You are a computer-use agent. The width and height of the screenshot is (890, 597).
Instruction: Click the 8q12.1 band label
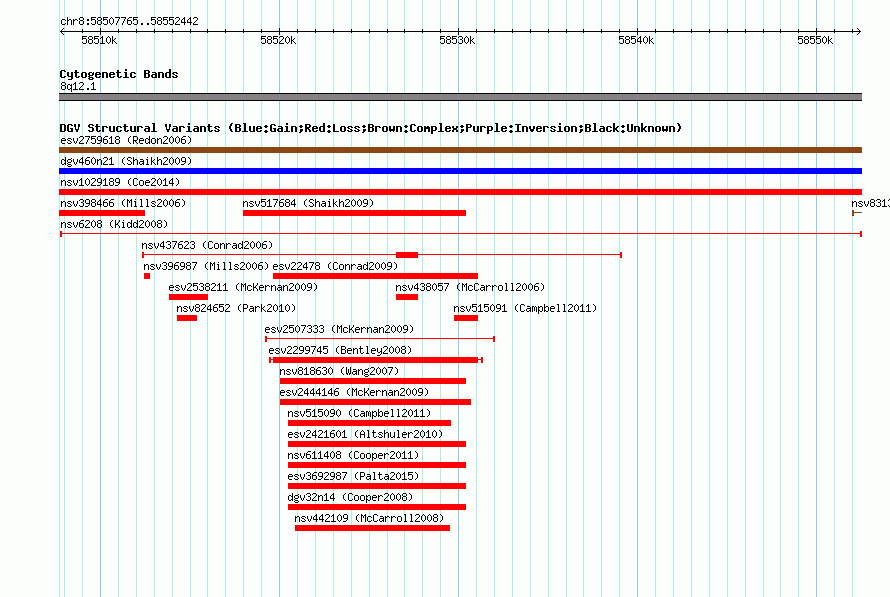click(78, 86)
